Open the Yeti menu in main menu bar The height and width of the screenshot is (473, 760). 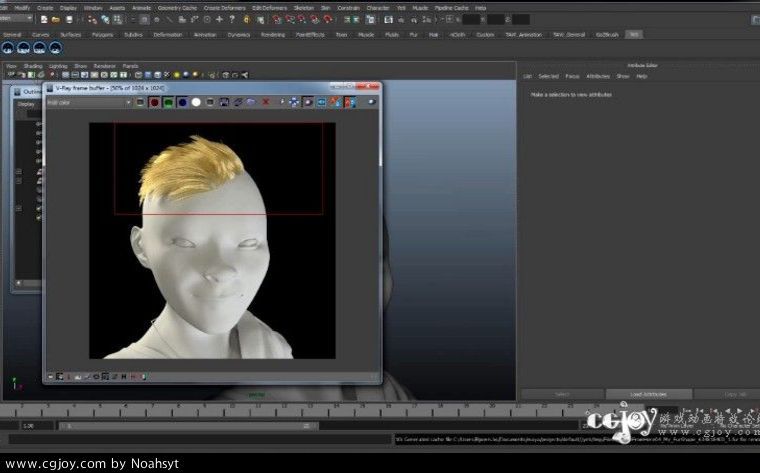[x=401, y=8]
